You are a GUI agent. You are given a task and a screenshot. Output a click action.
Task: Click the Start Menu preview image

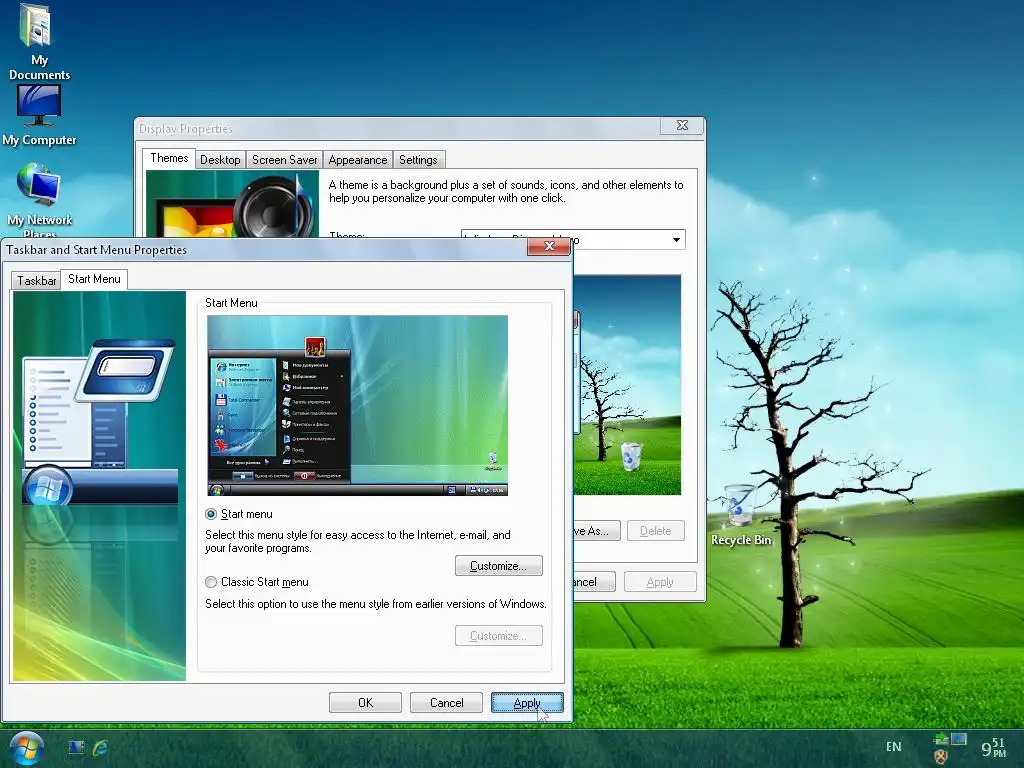click(357, 406)
